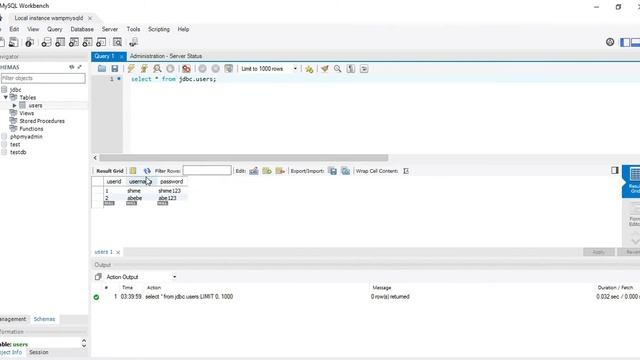Toggle the result side panel visibility

coord(615,170)
